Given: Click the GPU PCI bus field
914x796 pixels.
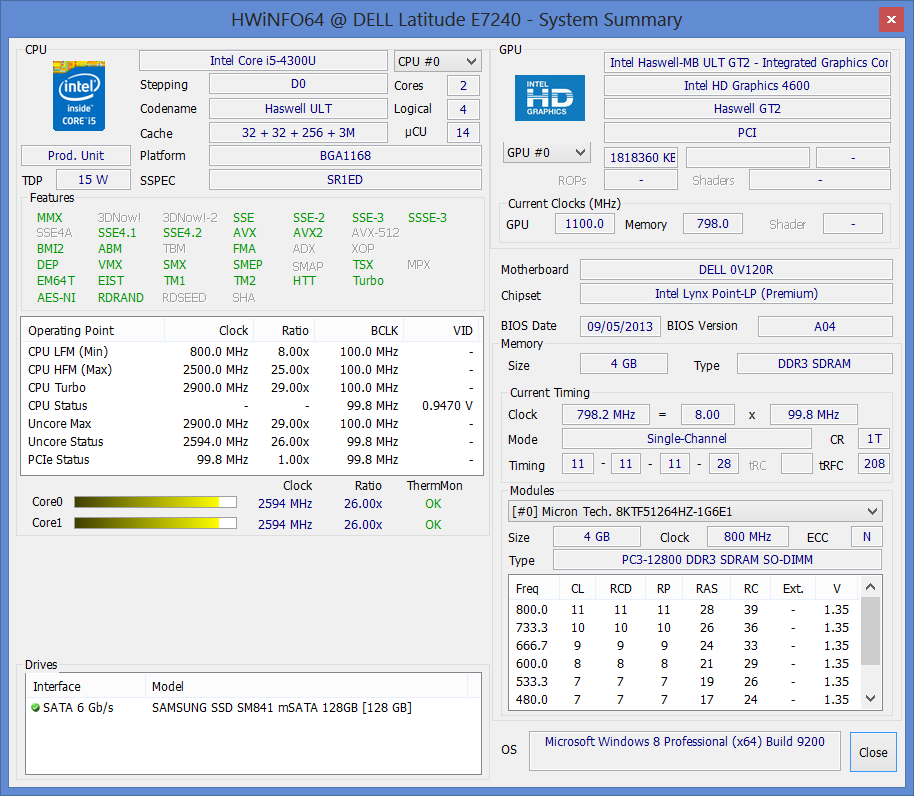Looking at the screenshot, I should 747,133.
